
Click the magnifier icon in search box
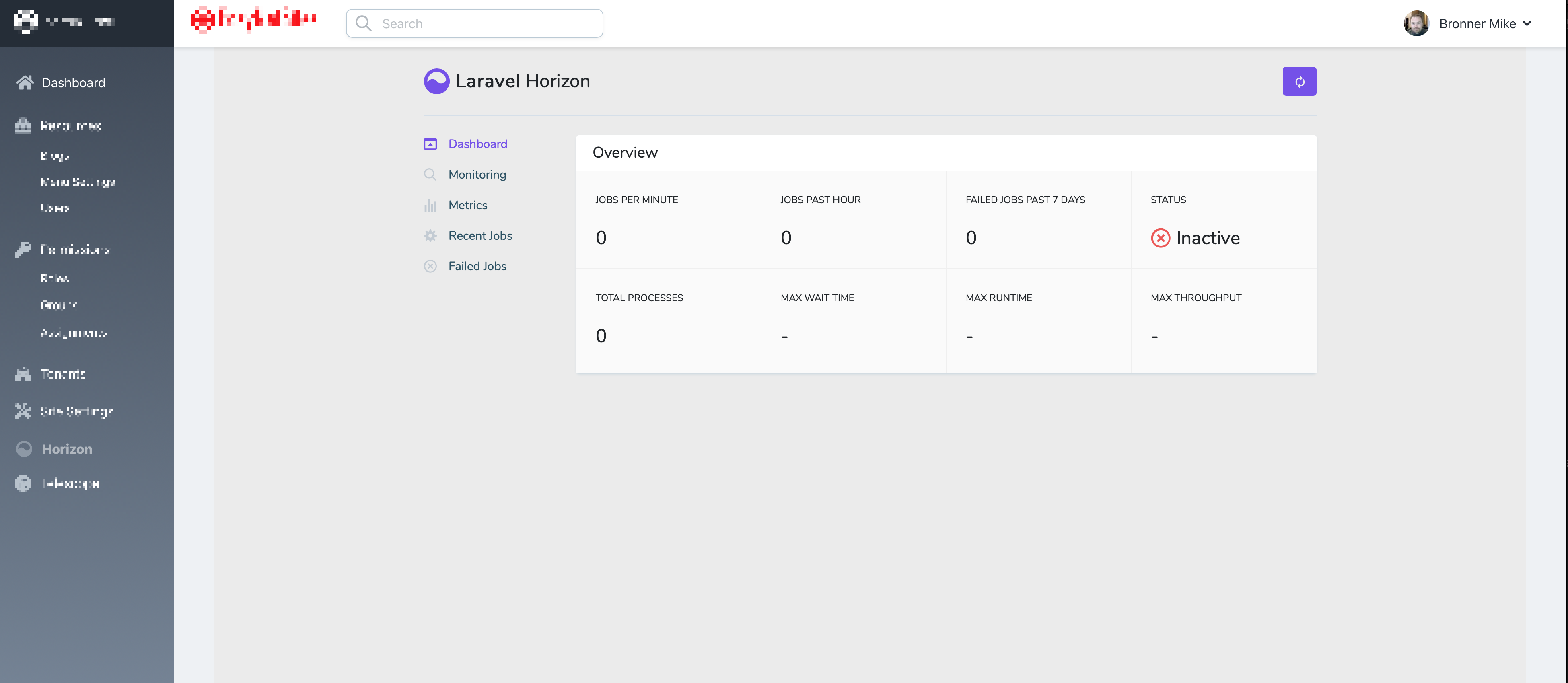pyautogui.click(x=363, y=24)
